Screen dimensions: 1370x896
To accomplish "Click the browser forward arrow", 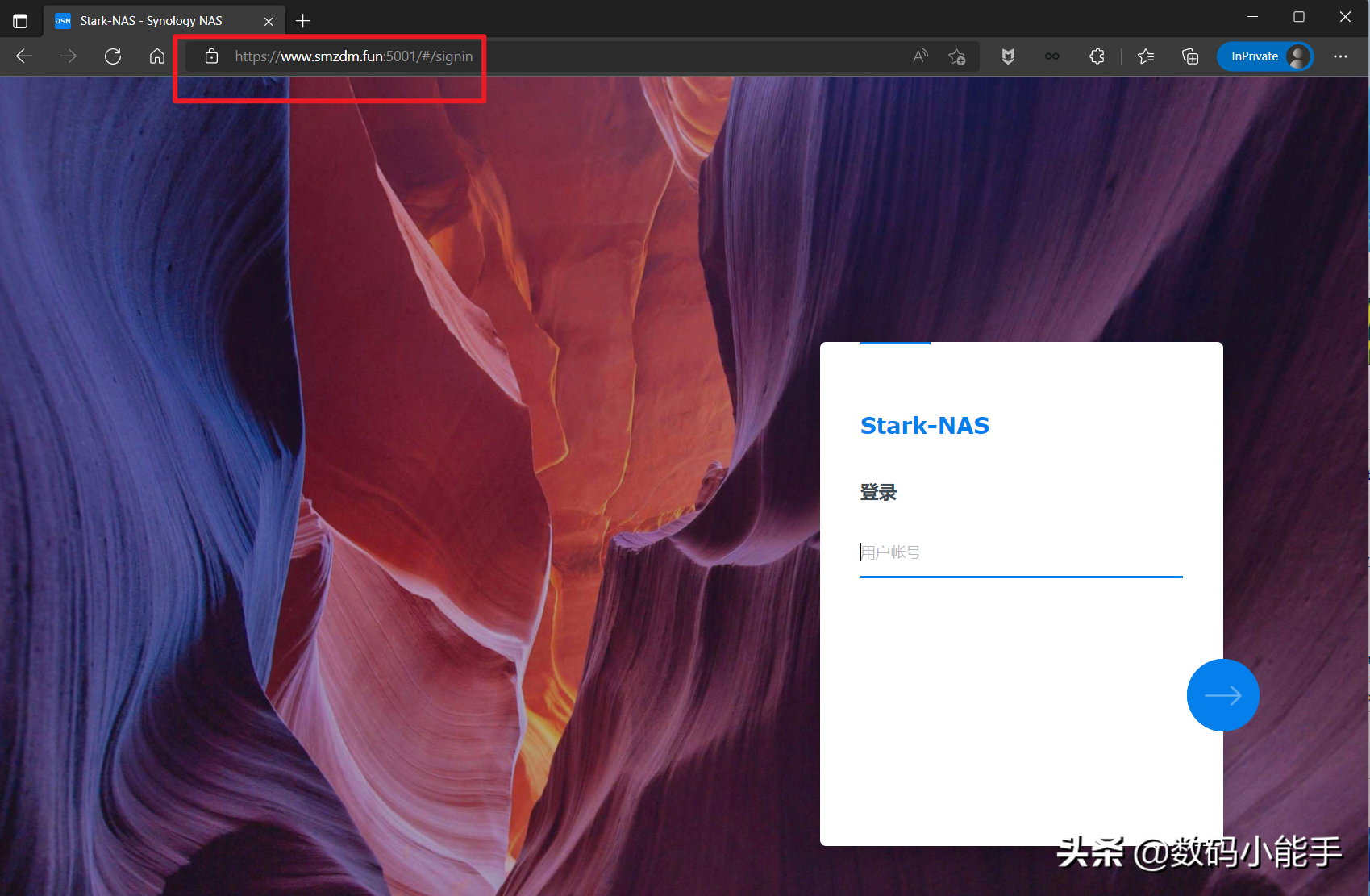I will pos(69,56).
